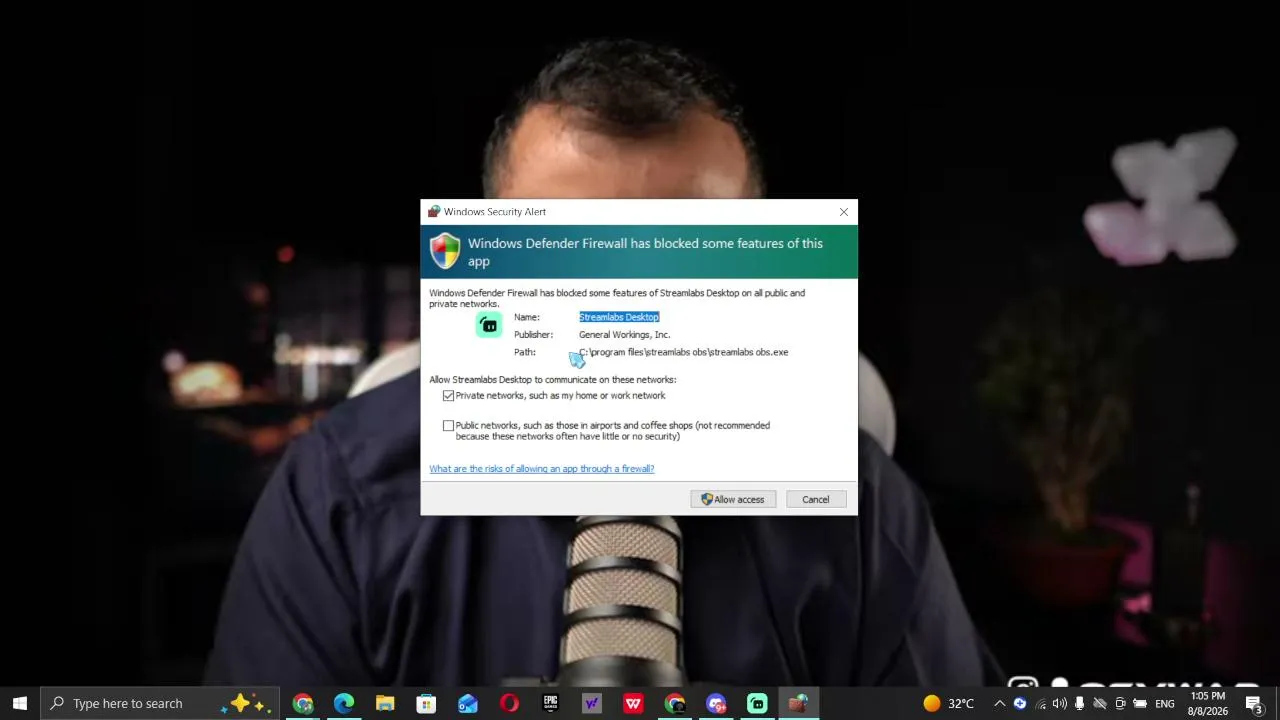This screenshot has width=1280, height=720.
Task: Open the Discord icon in the taskbar
Action: (716, 703)
